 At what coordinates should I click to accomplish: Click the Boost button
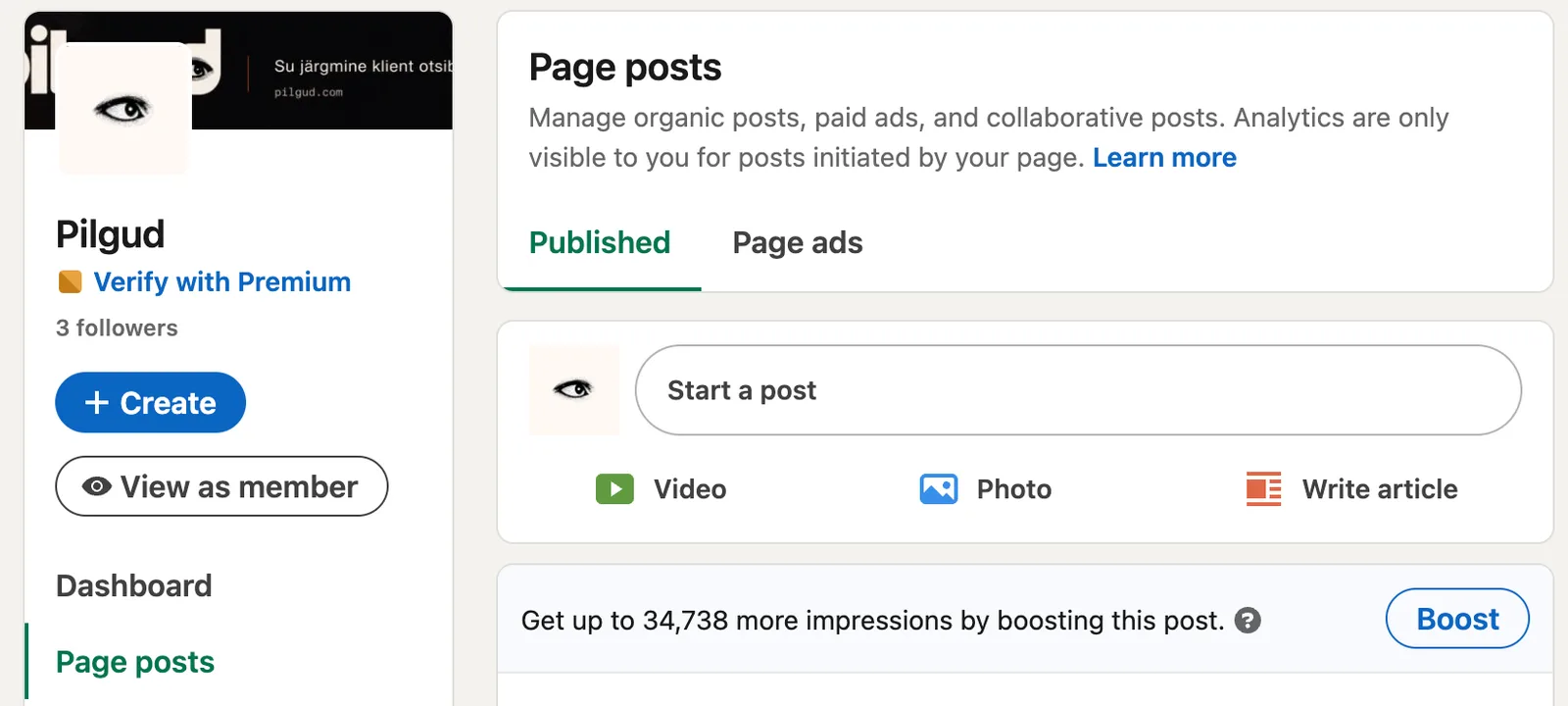point(1457,619)
